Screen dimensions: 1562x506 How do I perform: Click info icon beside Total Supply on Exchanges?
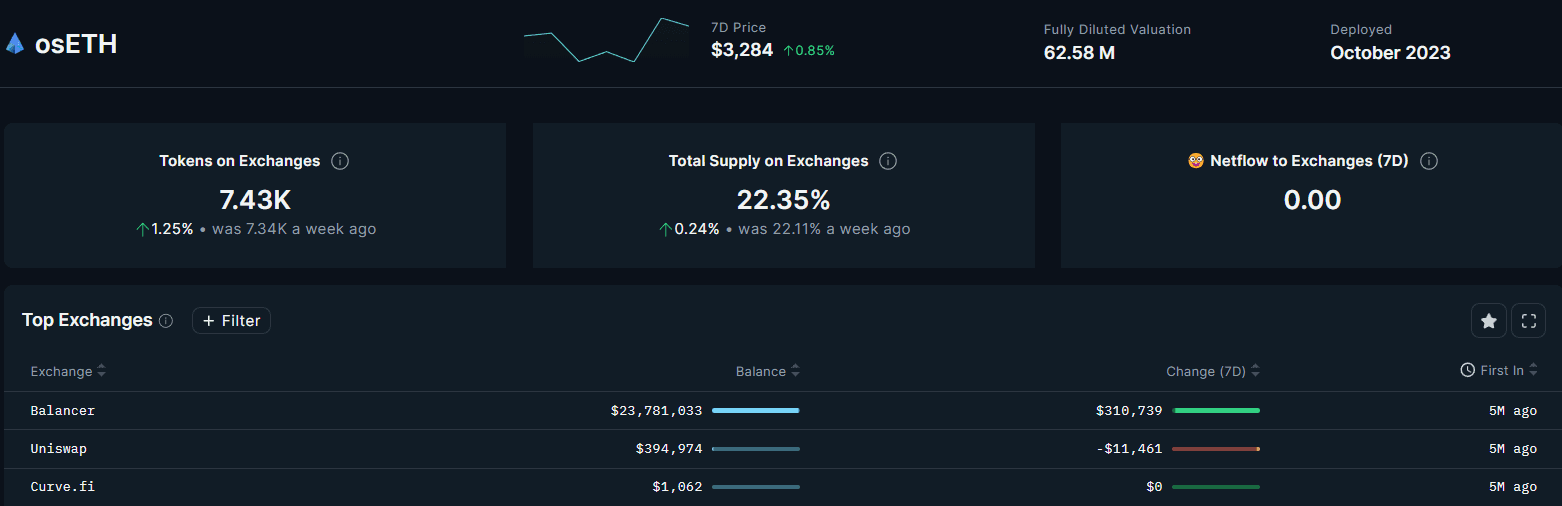[888, 161]
